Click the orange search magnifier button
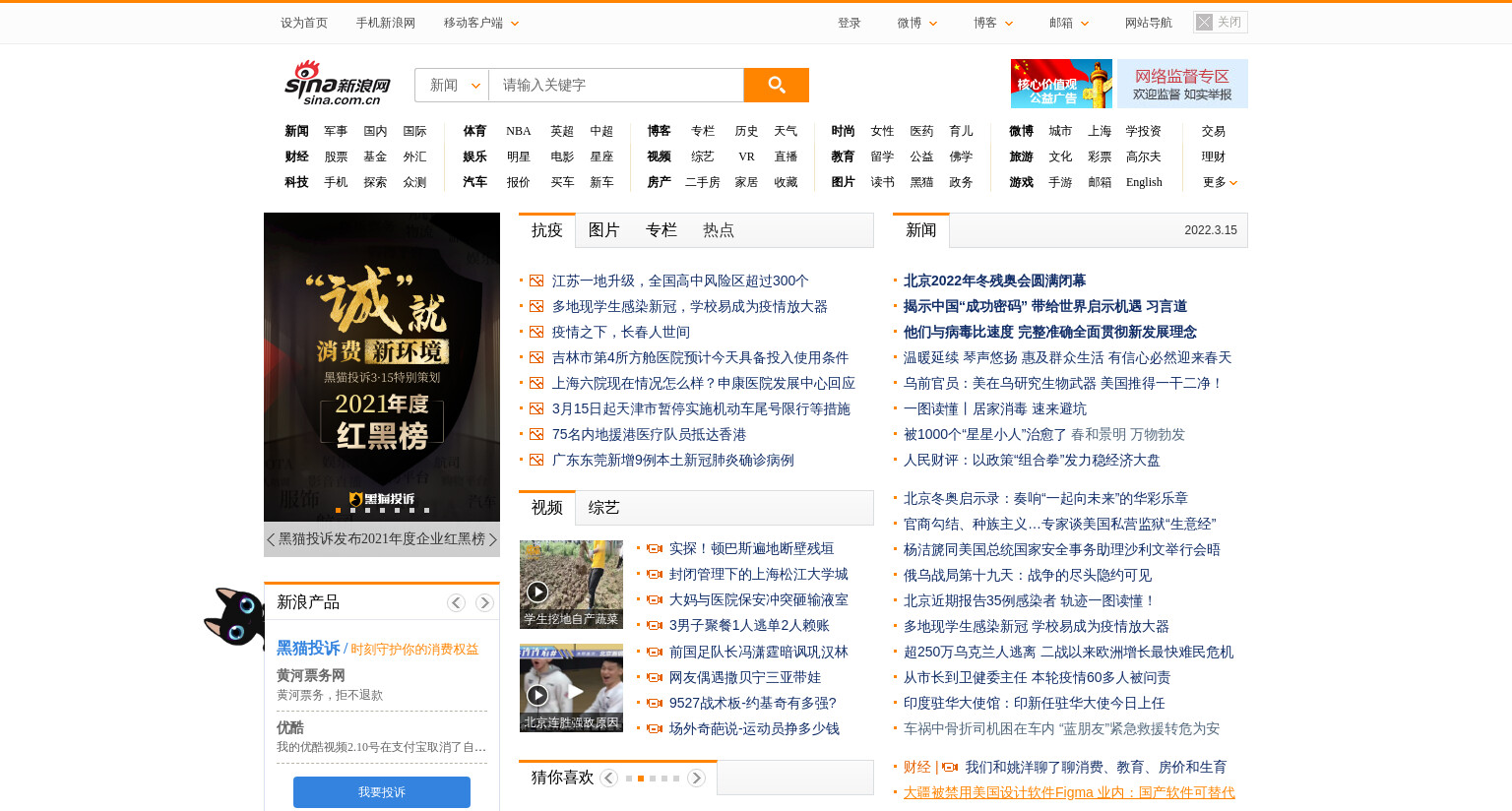This screenshot has height=811, width=1512. 776,85
